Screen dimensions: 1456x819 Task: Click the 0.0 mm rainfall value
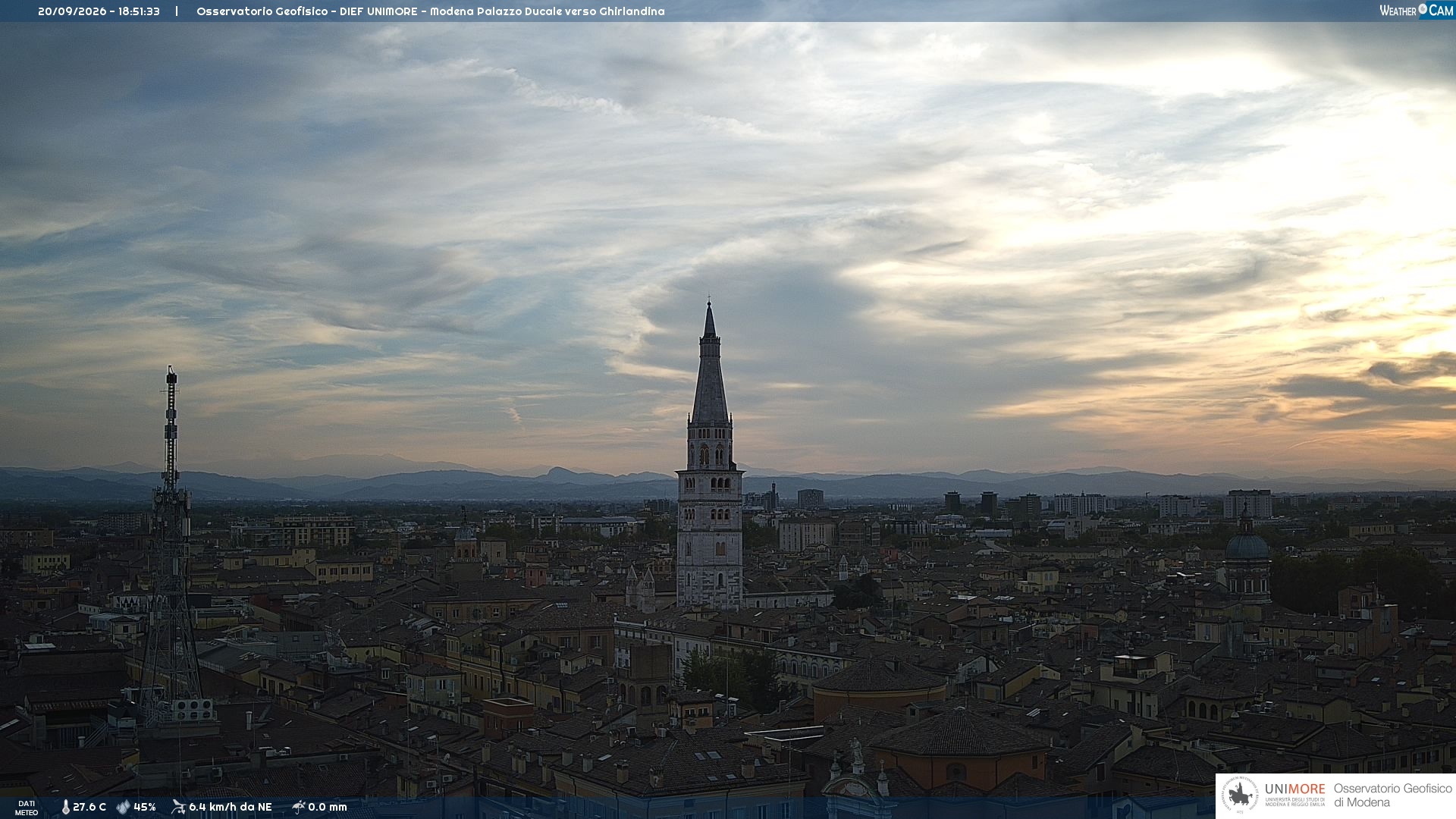pos(328,807)
